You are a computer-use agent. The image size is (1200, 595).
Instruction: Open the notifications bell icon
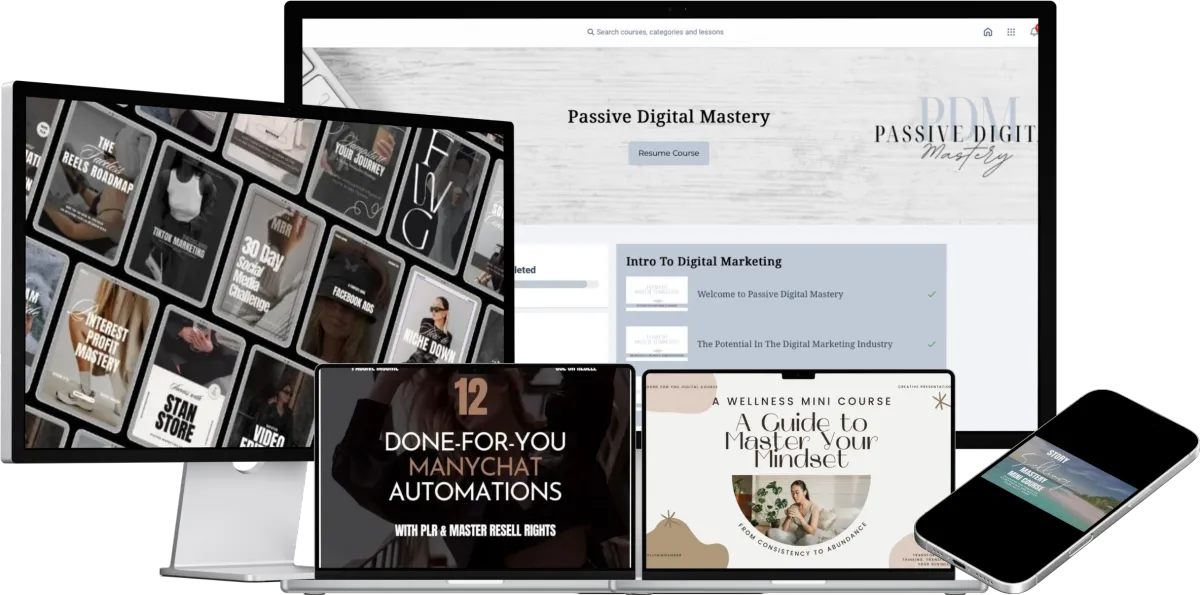point(1034,31)
